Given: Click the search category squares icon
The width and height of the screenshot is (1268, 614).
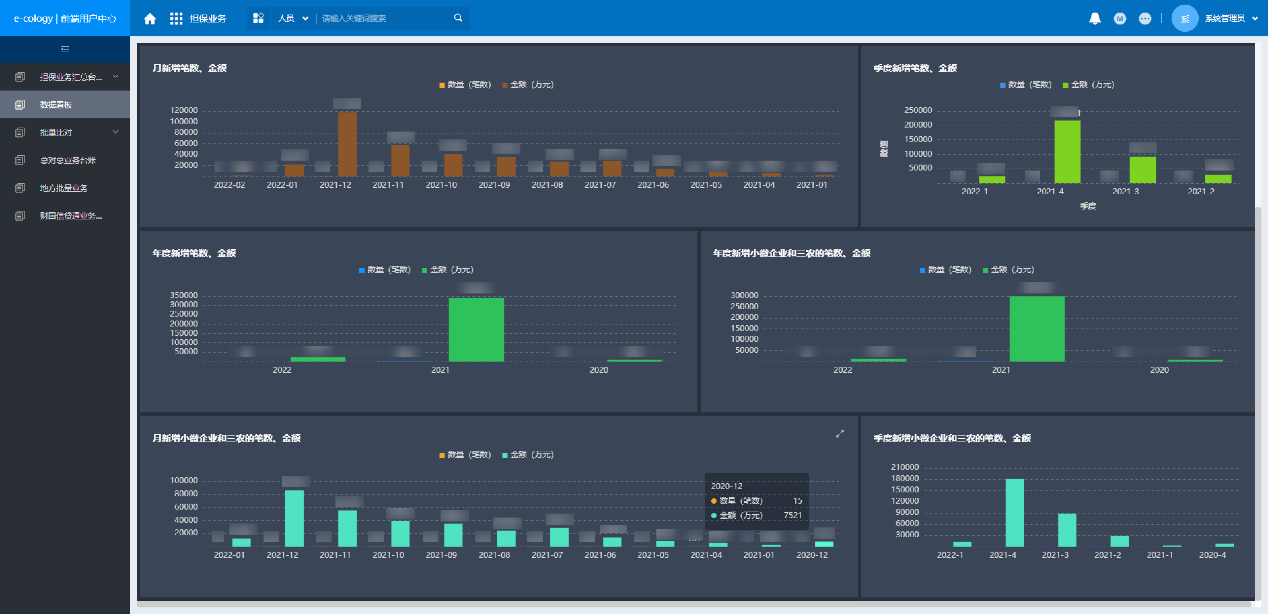Looking at the screenshot, I should point(258,18).
